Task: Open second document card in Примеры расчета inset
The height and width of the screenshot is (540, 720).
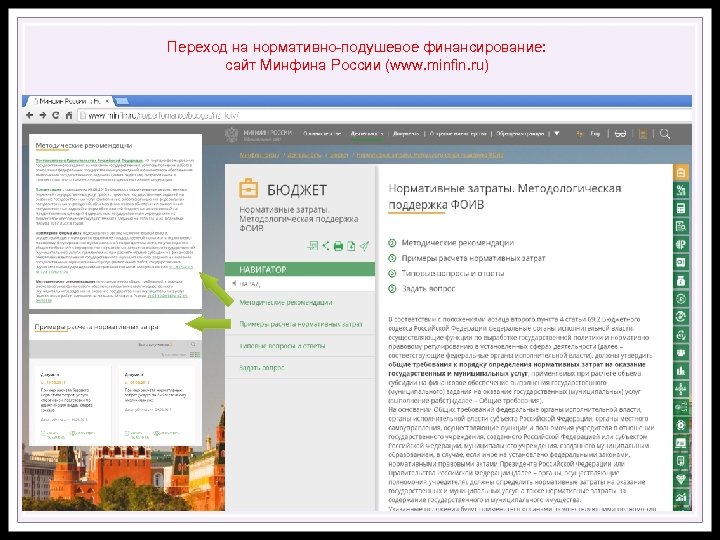Action: (x=156, y=403)
